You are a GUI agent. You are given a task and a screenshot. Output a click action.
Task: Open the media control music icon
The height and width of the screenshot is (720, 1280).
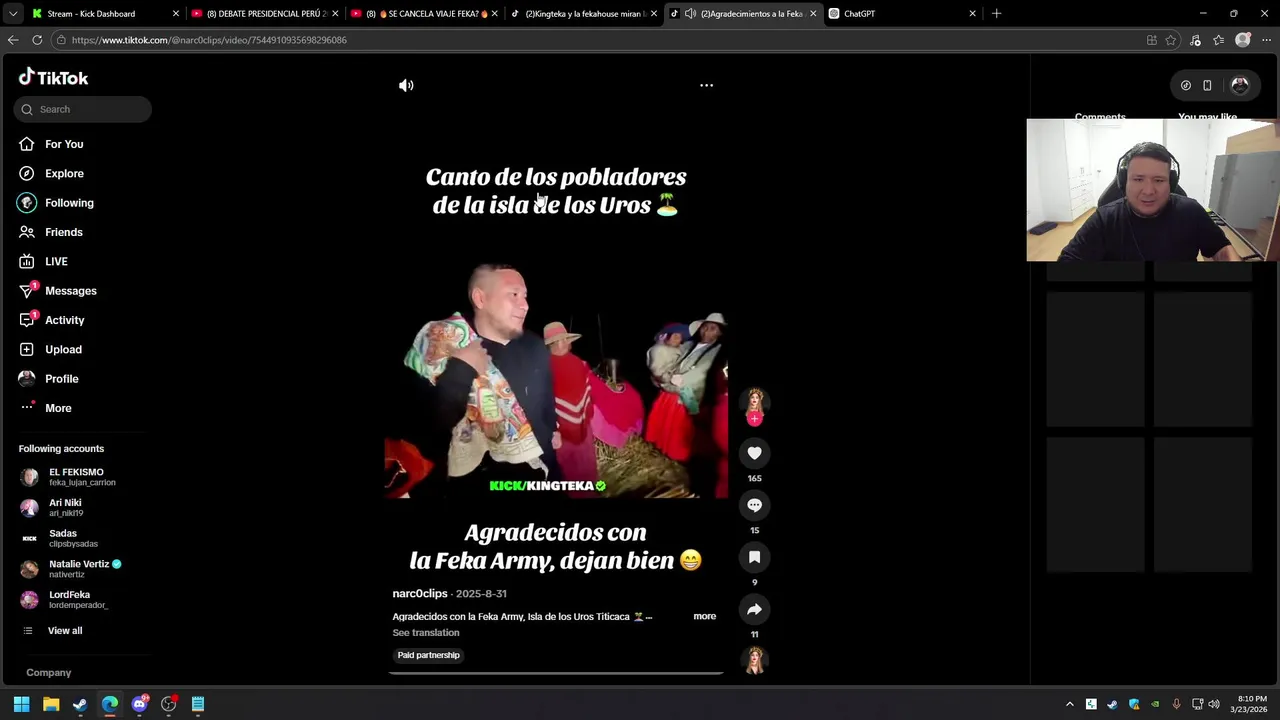coord(1195,40)
